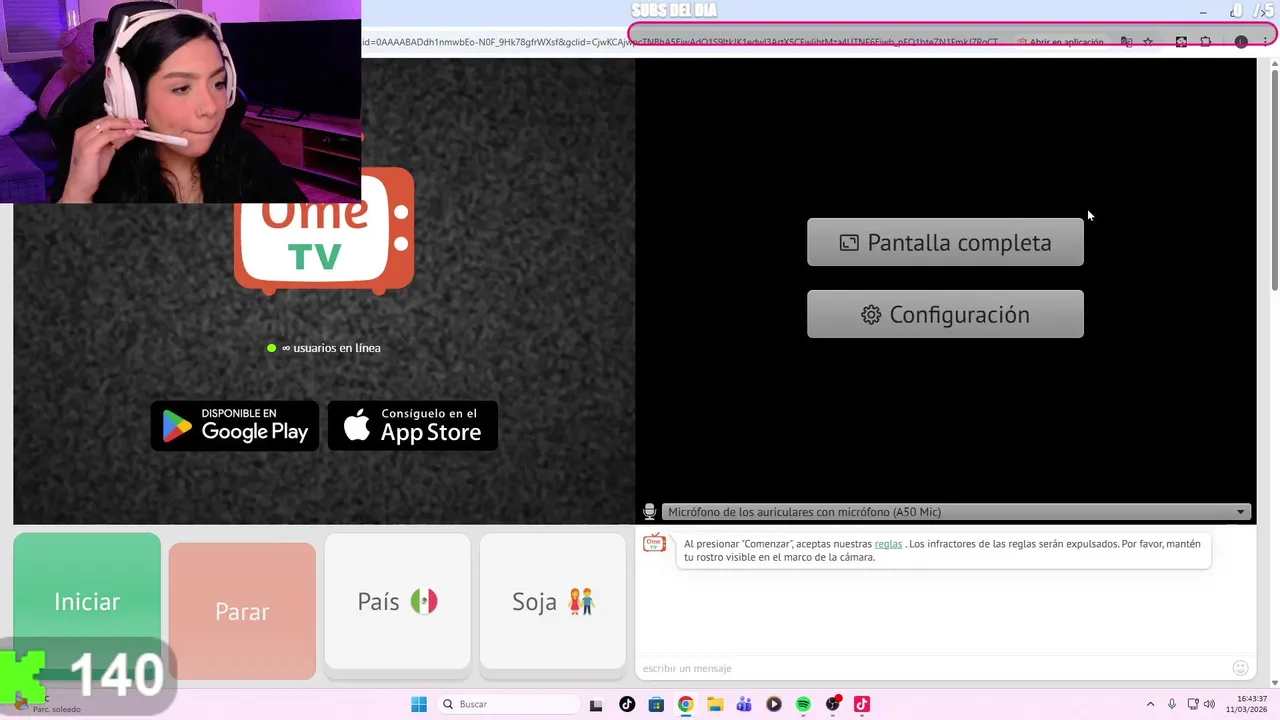Screen dimensions: 1280x720
Task: Click the Iniciar button to start chatting
Action: pyautogui.click(x=87, y=600)
